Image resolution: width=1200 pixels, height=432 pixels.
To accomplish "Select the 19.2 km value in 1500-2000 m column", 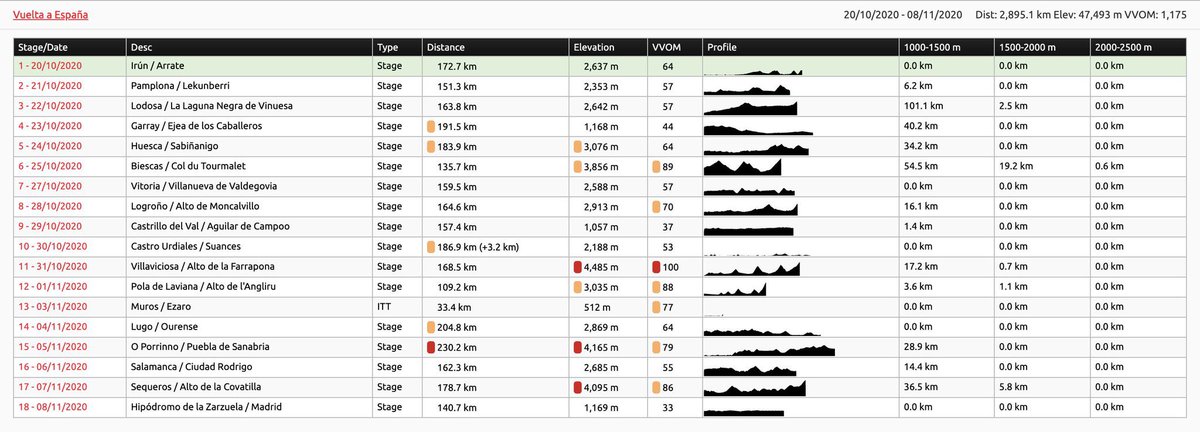I will coord(1015,166).
